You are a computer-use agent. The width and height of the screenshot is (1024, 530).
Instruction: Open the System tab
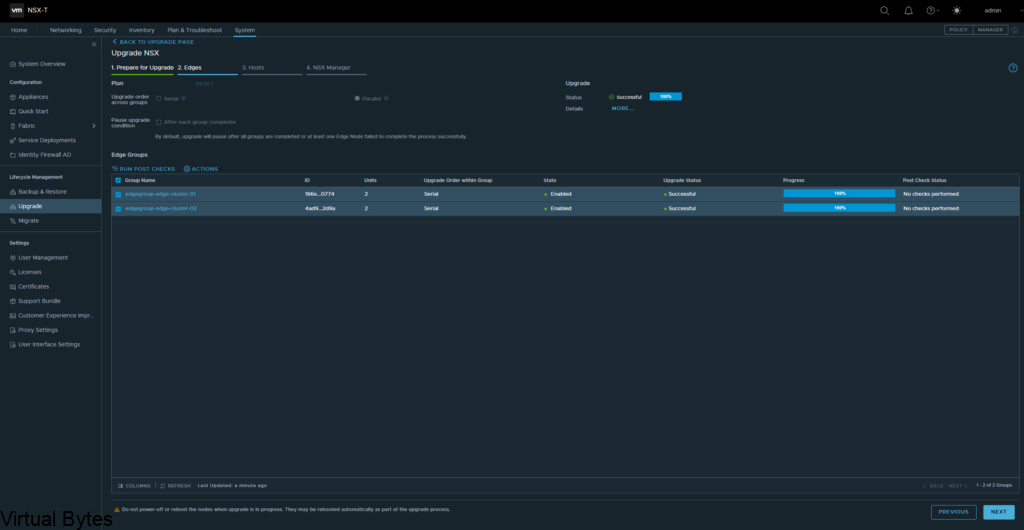coord(245,30)
